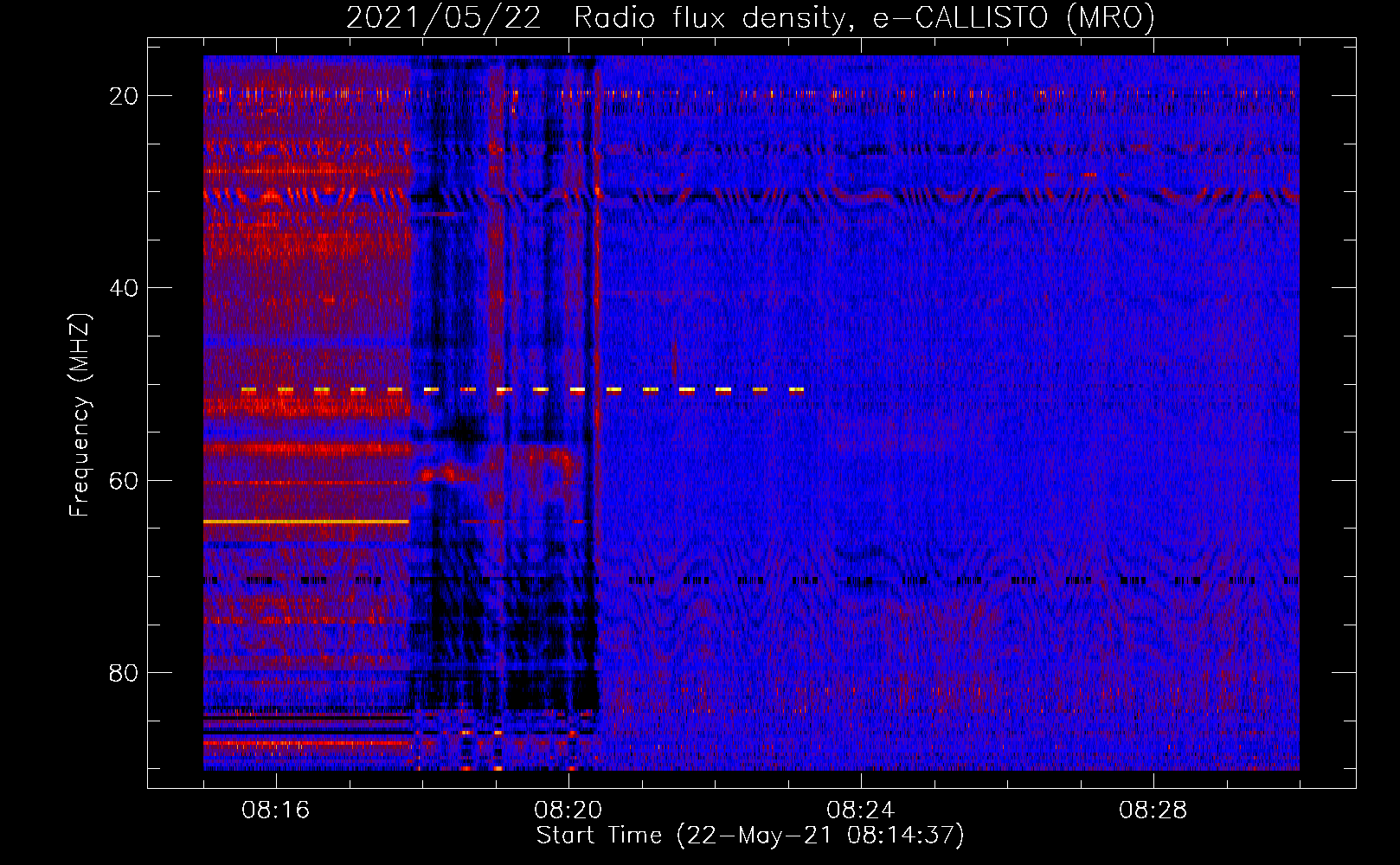Click the 40 MHz frequency tick label
This screenshot has height=865, width=1400.
(124, 288)
